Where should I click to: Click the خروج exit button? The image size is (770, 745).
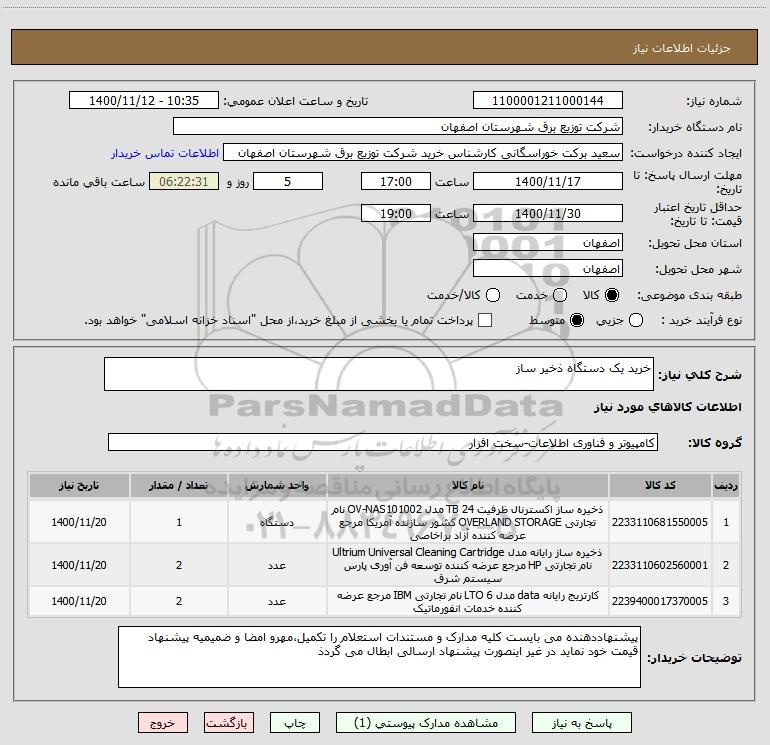point(163,723)
